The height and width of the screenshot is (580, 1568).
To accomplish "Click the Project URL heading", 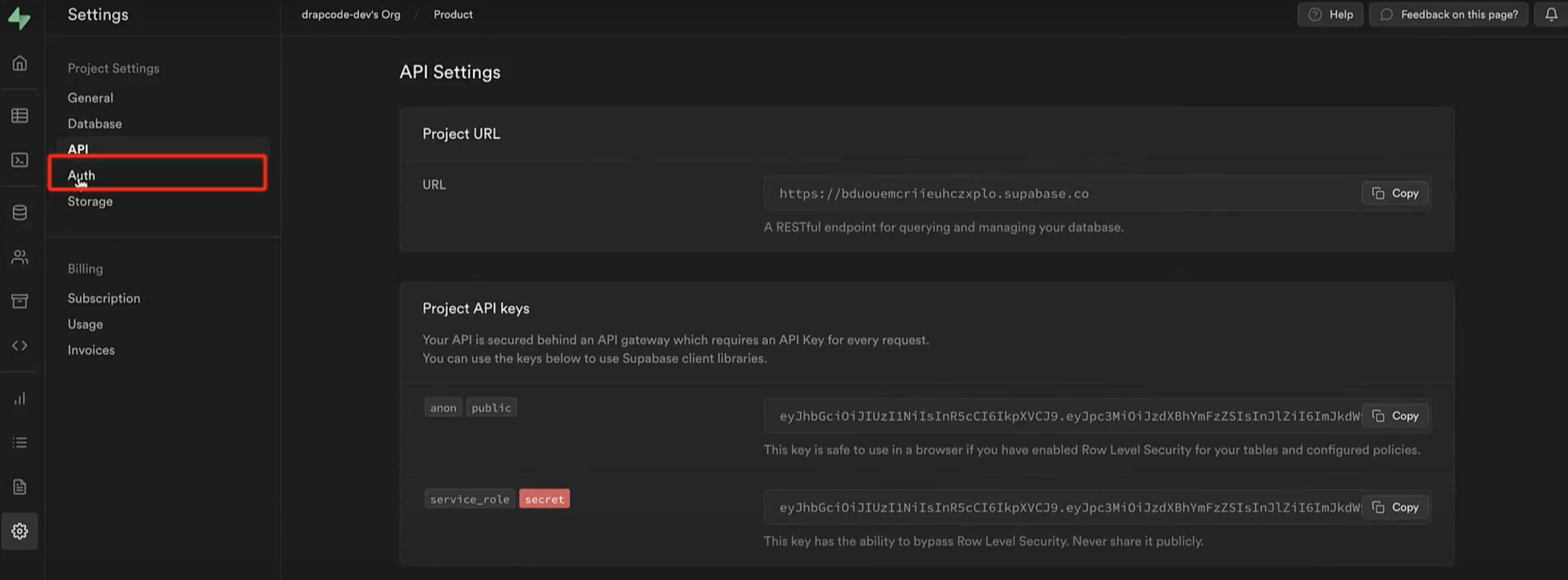I will click(x=461, y=135).
